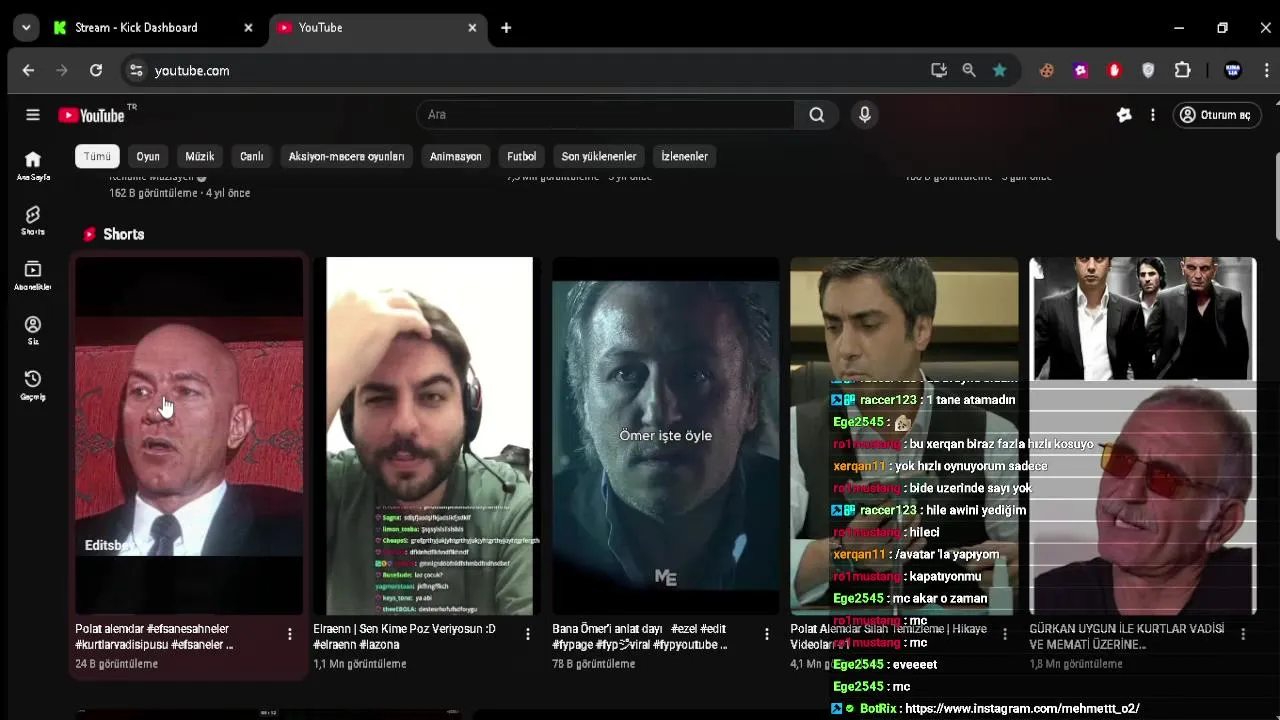Screen dimensions: 1280x720
Task: Click "1,8 Mn görüntüleme" view count
Action: point(1076,664)
